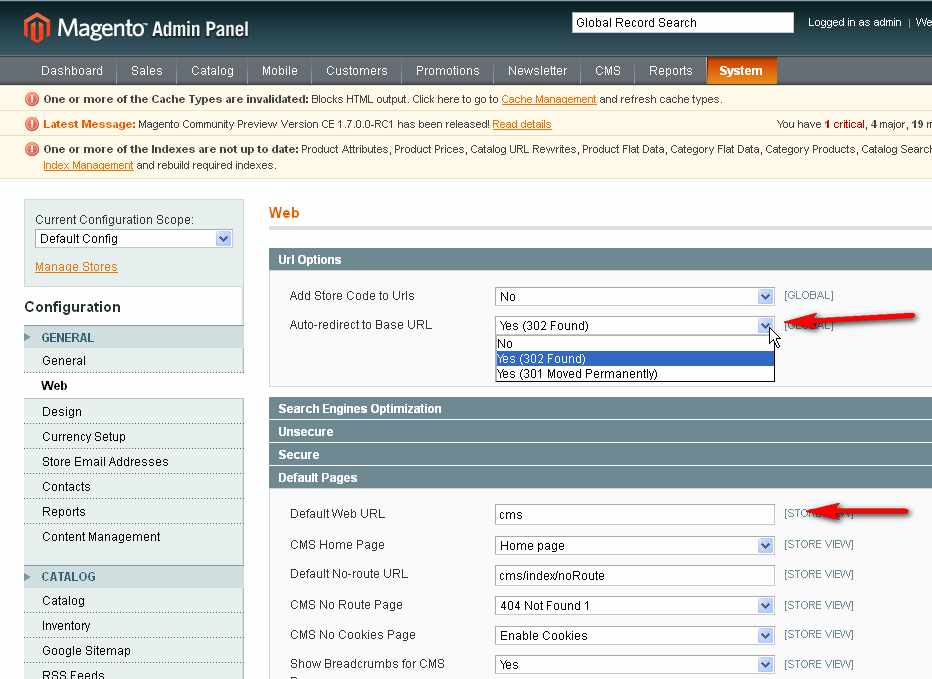Expand the GENERAL section arrow
Screen dimensions: 932x679
pos(28,338)
